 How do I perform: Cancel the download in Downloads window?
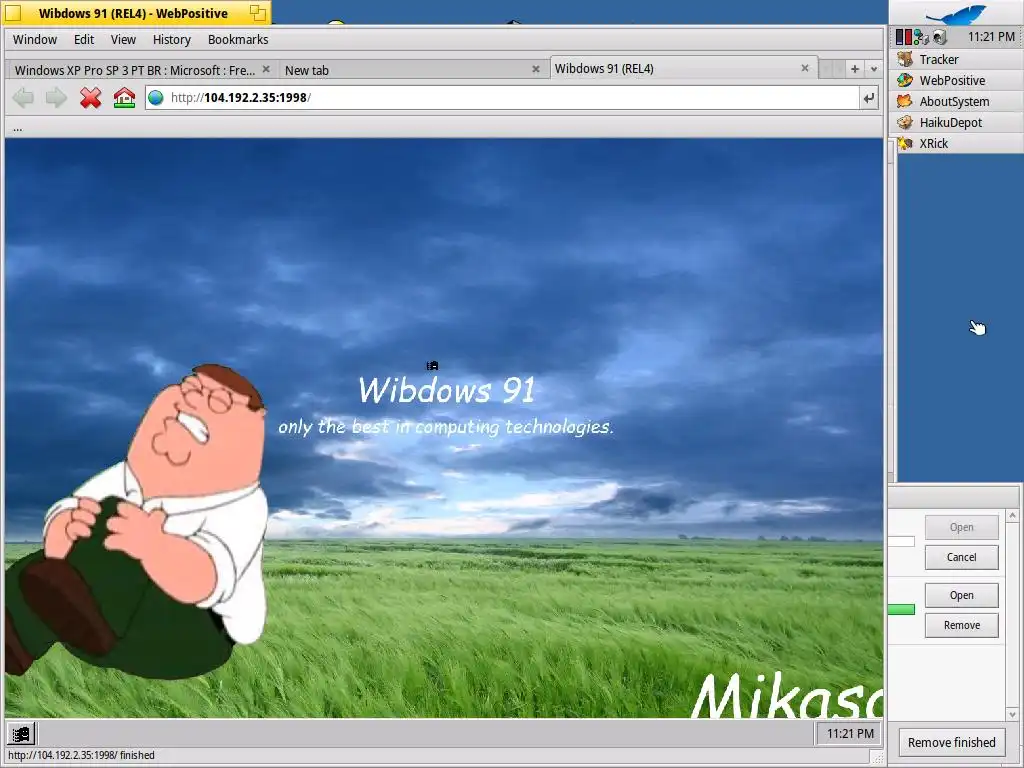pos(961,557)
